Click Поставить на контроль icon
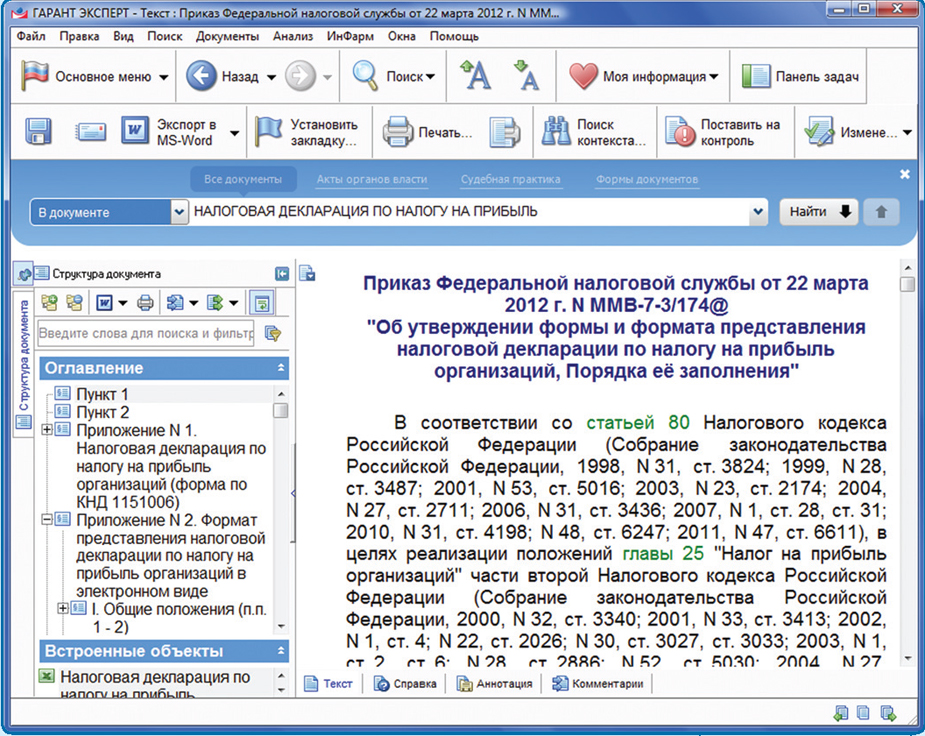This screenshot has width=925, height=736. click(x=681, y=132)
